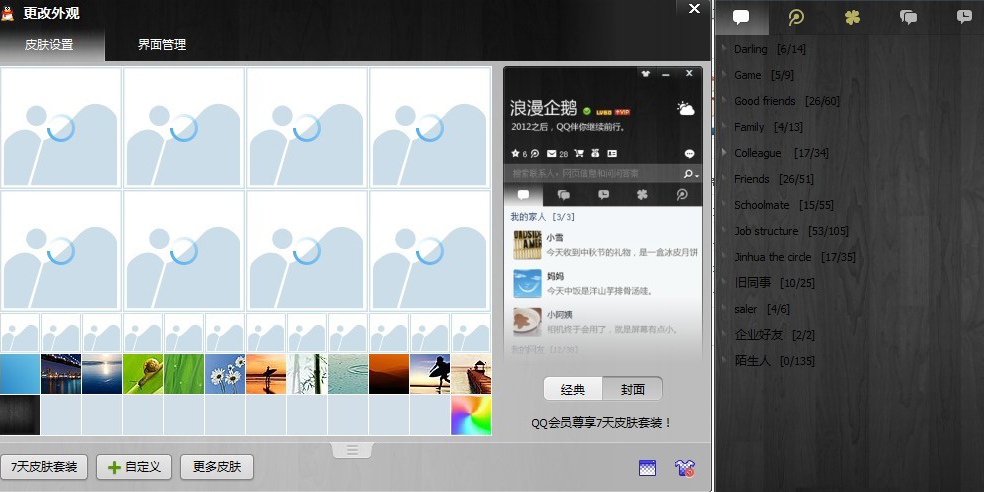Click the magnifier search icon in preview
Image resolution: width=984 pixels, height=492 pixels.
(688, 174)
